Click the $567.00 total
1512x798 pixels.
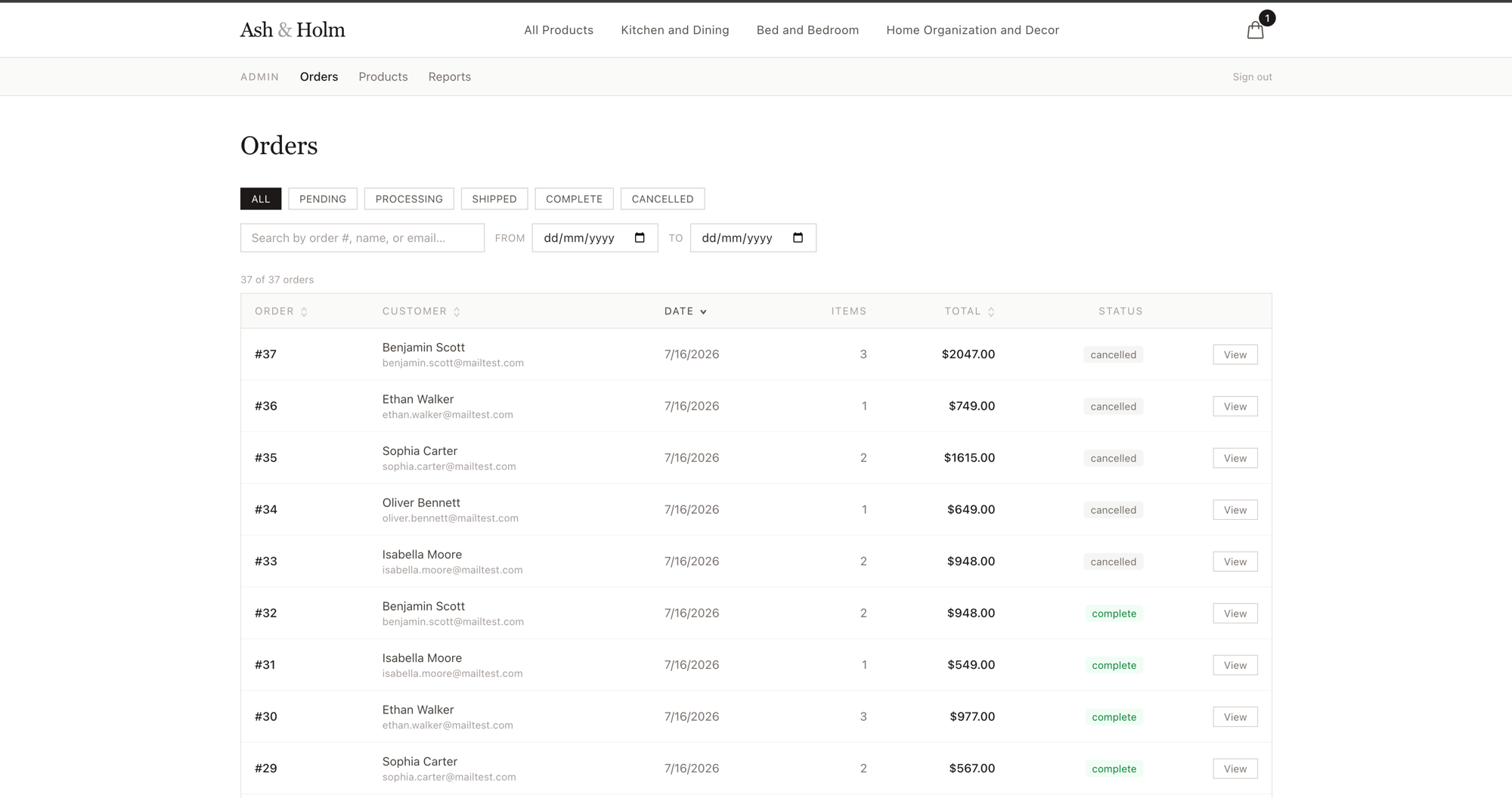[x=972, y=768]
